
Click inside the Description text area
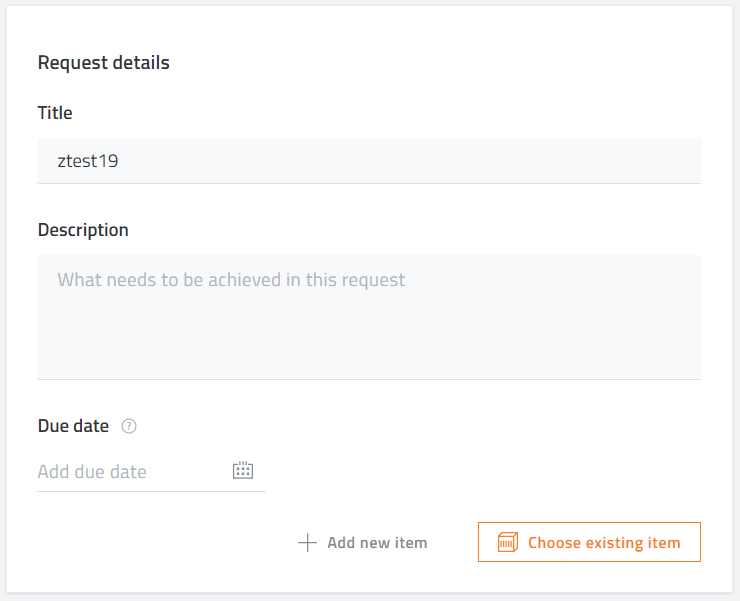pos(369,317)
